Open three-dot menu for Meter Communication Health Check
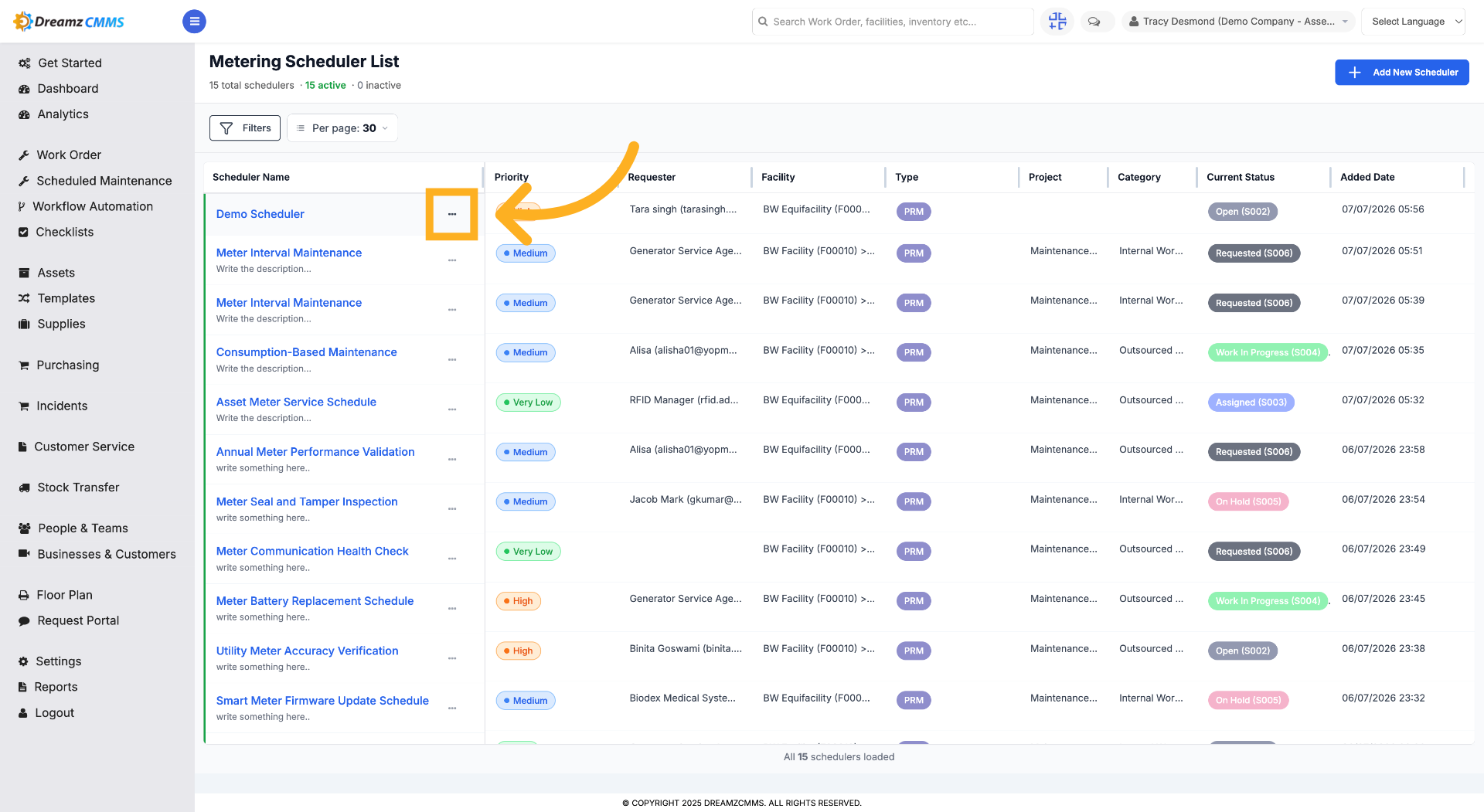The height and width of the screenshot is (812, 1484). [x=452, y=559]
